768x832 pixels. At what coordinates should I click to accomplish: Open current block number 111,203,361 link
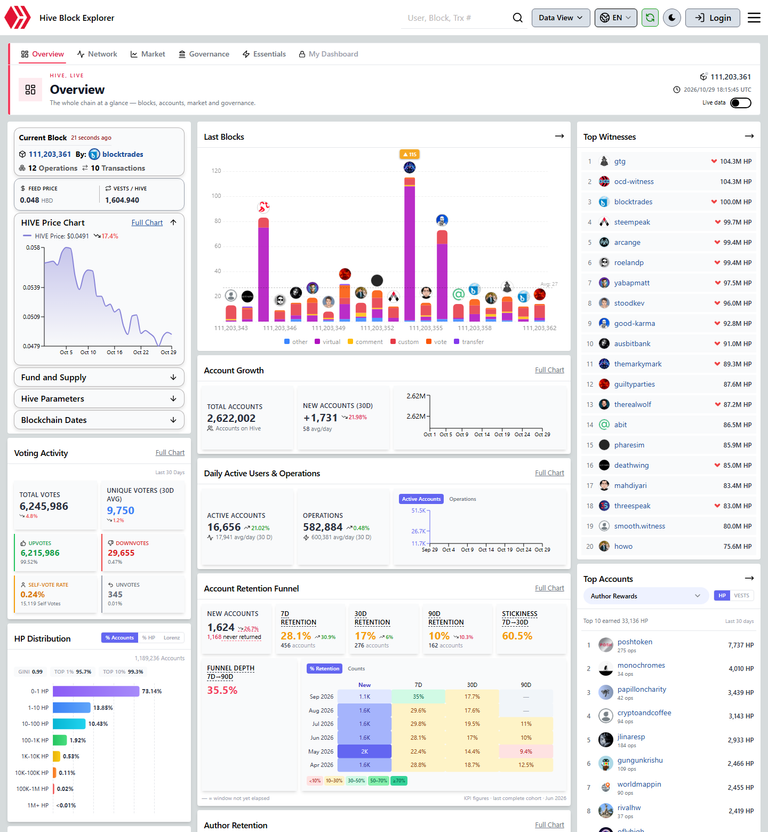click(49, 154)
